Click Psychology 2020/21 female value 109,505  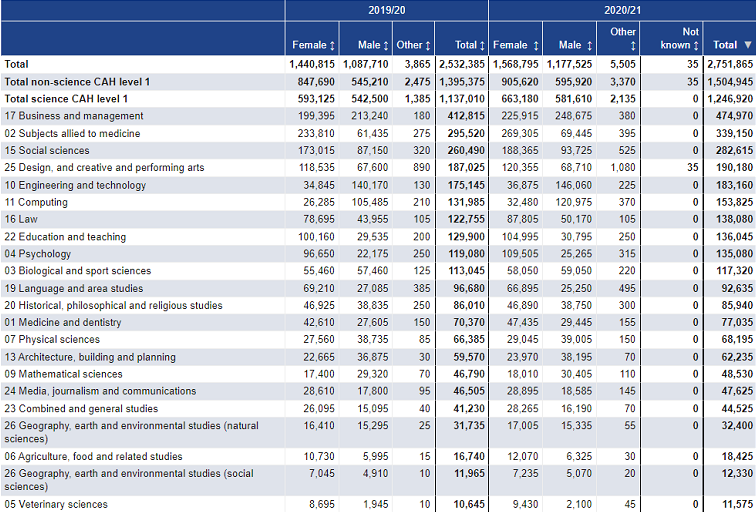pyautogui.click(x=520, y=254)
